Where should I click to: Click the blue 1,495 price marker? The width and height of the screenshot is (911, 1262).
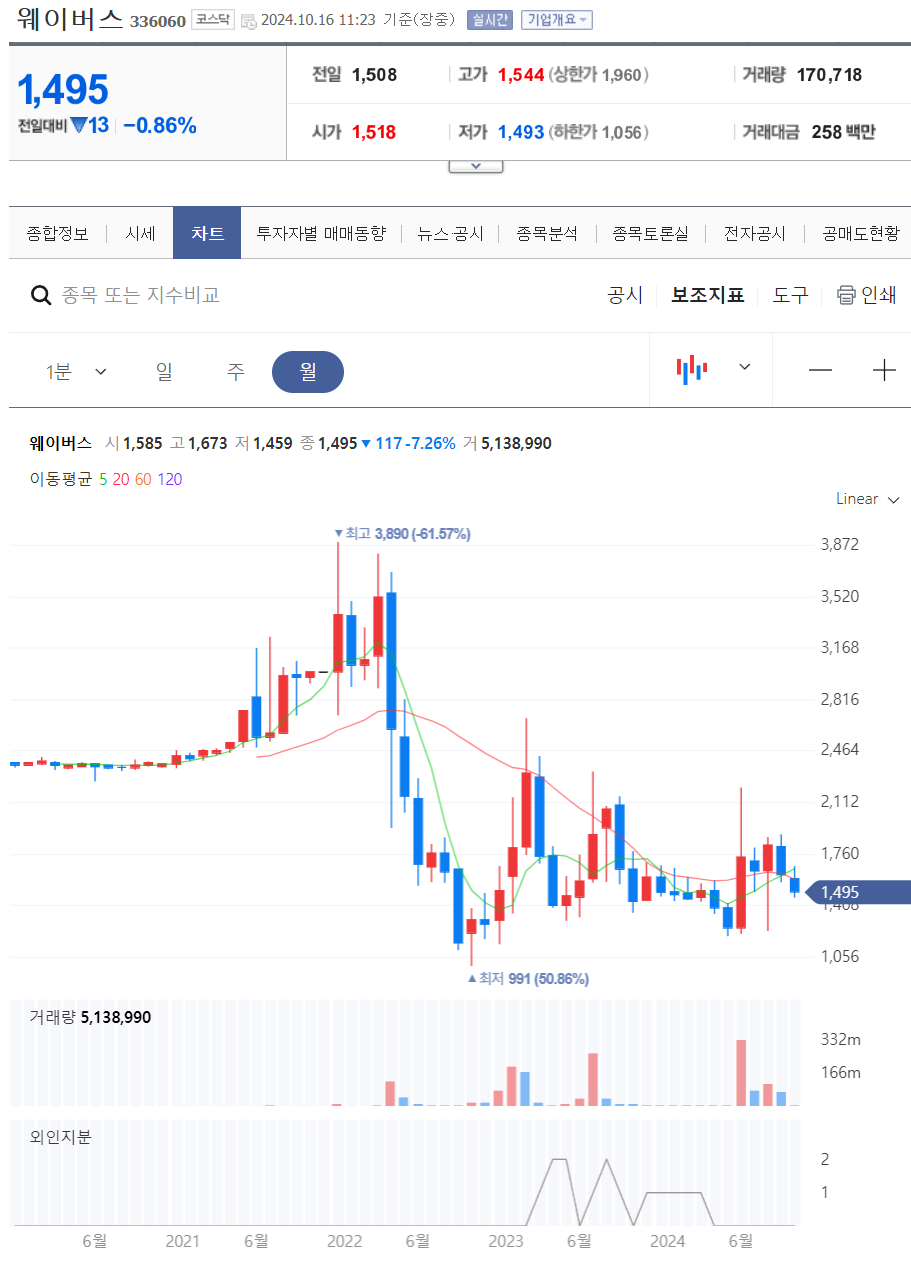[859, 892]
